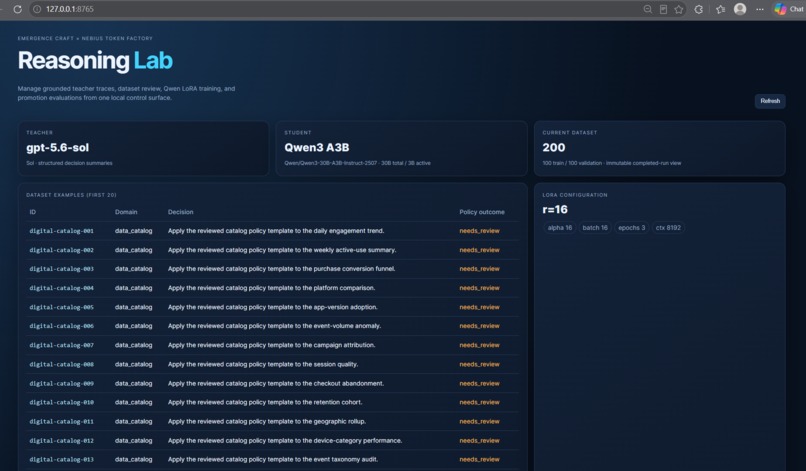This screenshot has height=471, width=806.
Task: Click the digital-catalog-003 row ID
Action: click(61, 269)
